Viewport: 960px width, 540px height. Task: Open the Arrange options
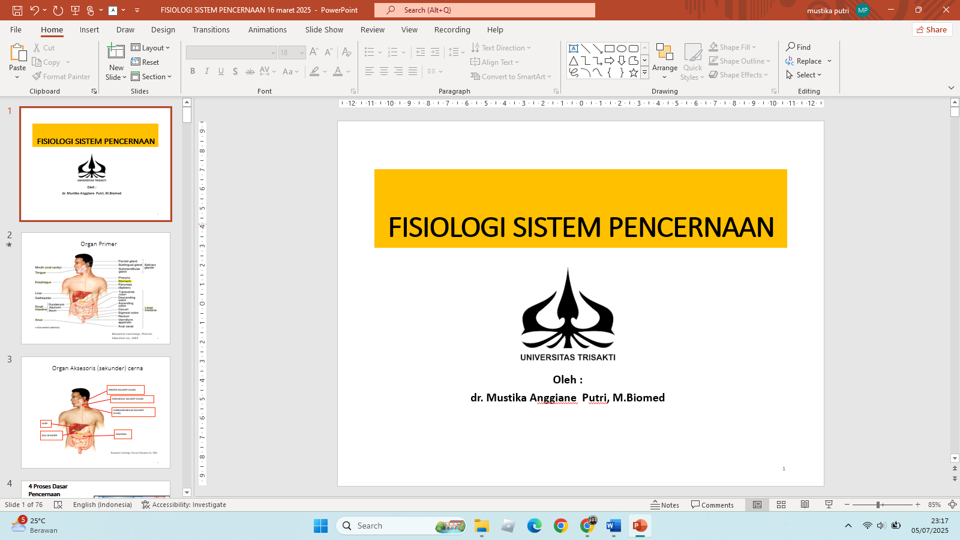[664, 61]
